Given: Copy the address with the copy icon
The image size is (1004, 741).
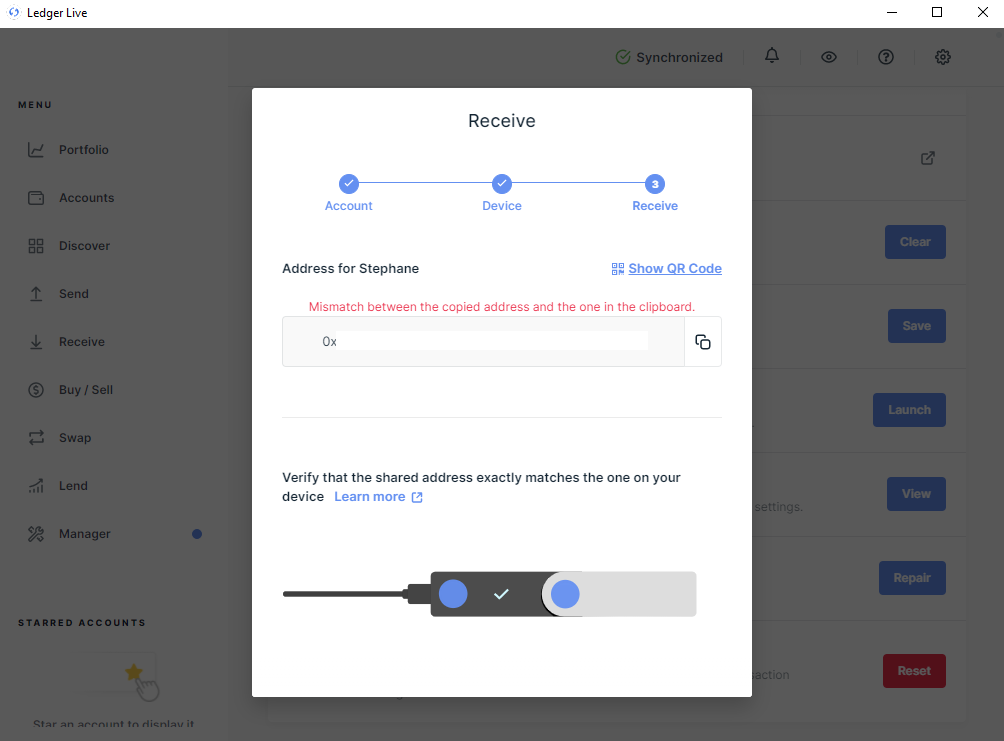Looking at the screenshot, I should [x=703, y=342].
